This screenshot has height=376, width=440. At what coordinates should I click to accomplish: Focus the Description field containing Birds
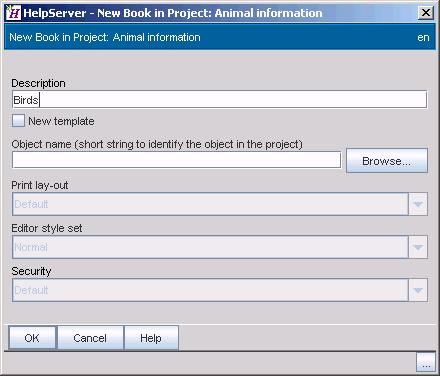tap(219, 99)
